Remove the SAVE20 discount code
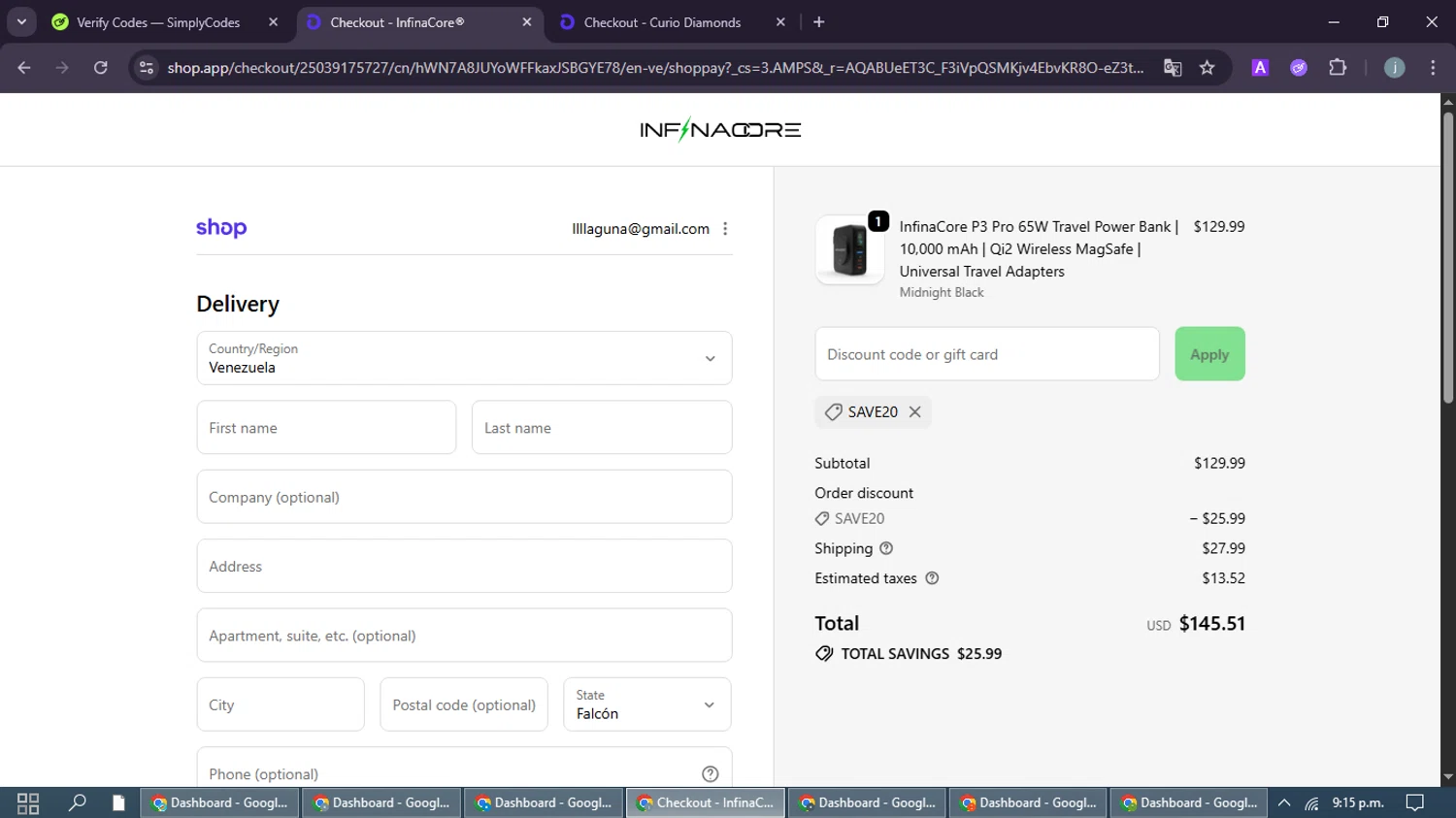The height and width of the screenshot is (818, 1456). (x=914, y=412)
